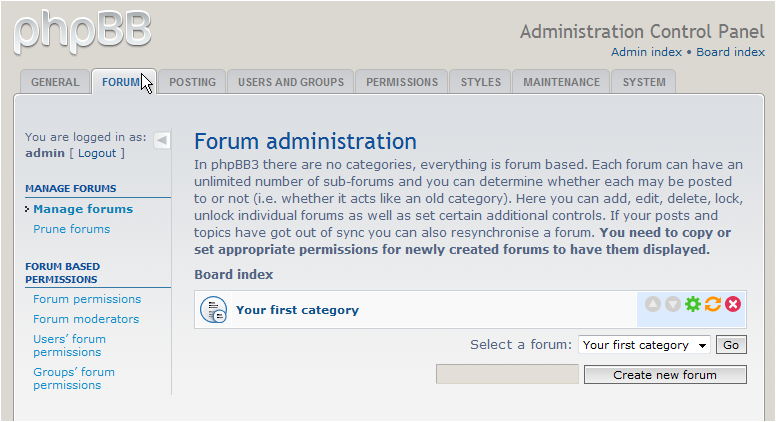Screen dimensions: 776x422
Task: Open Prune forums in sidebar
Action: pyautogui.click(x=72, y=229)
